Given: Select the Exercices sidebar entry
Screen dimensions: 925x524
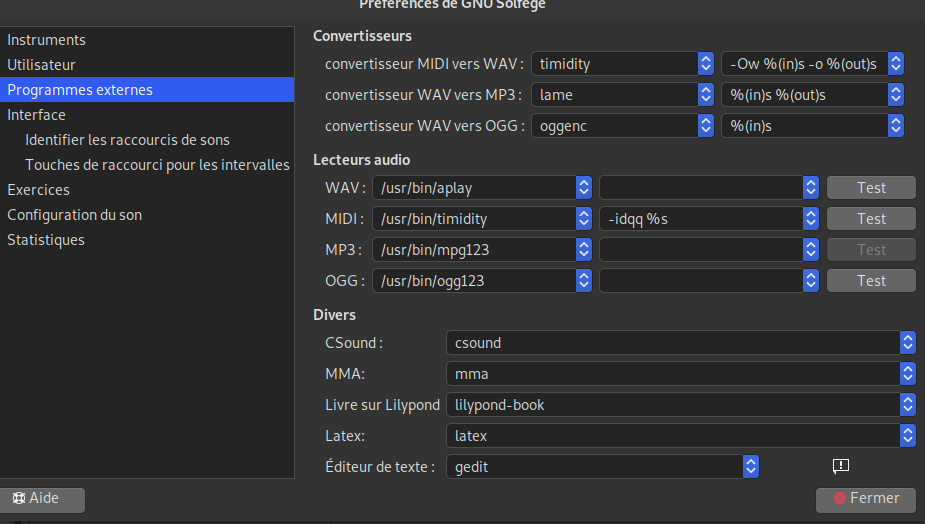Looking at the screenshot, I should coord(38,190).
